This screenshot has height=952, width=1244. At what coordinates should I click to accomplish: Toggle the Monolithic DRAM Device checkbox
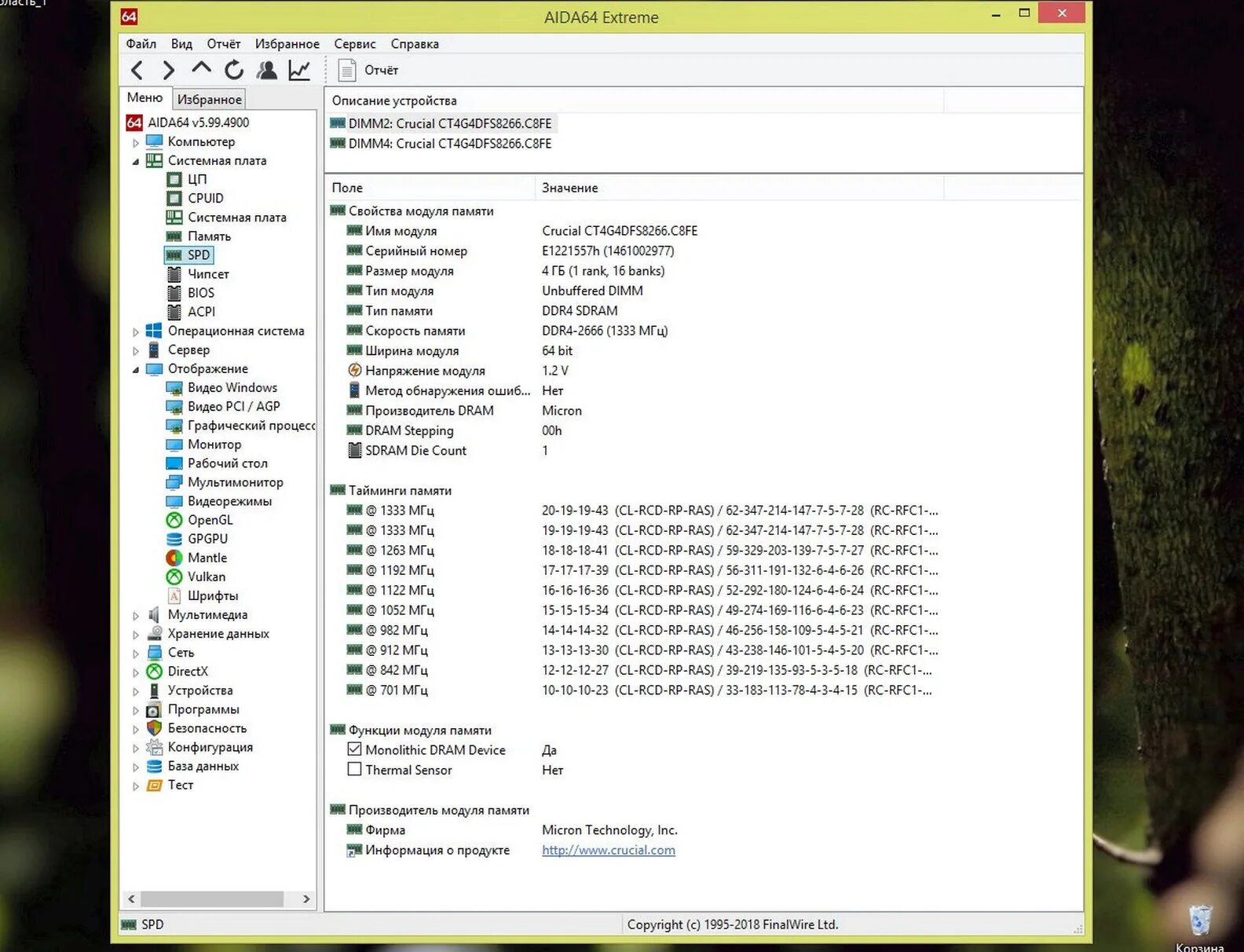(355, 750)
